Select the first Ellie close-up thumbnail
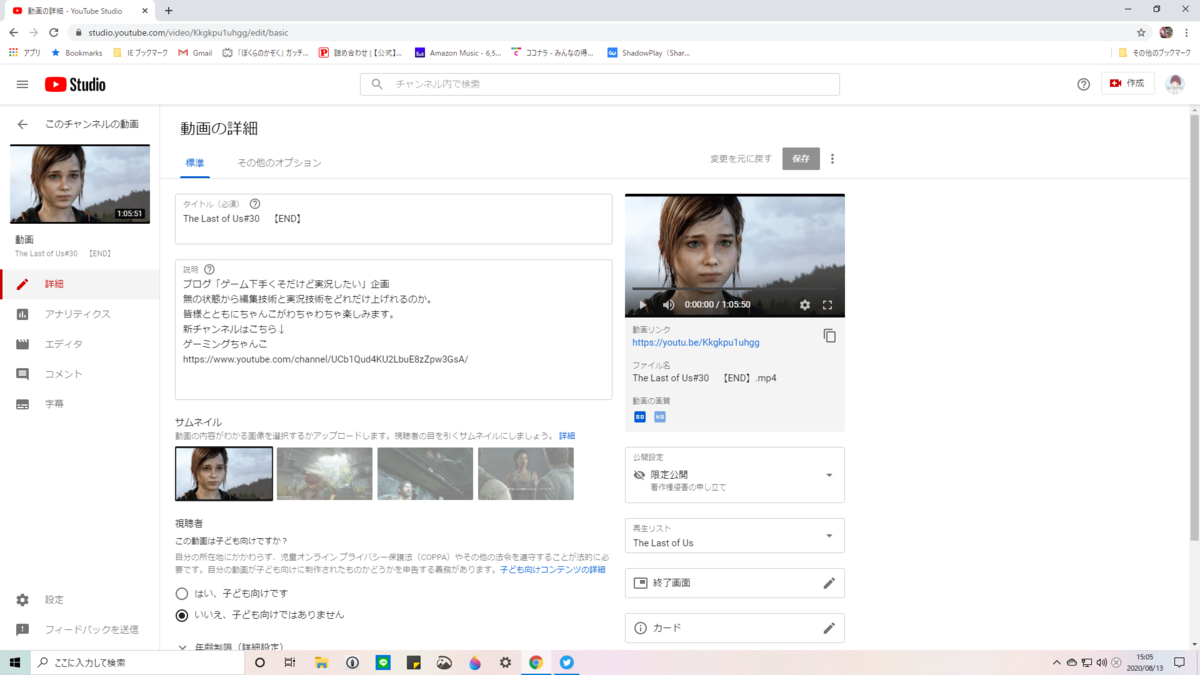The height and width of the screenshot is (675, 1200). tap(224, 473)
